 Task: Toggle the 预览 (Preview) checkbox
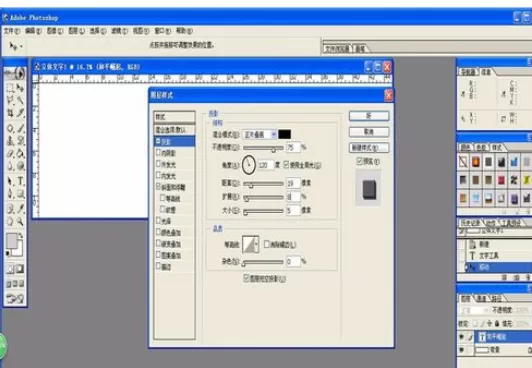pos(360,161)
